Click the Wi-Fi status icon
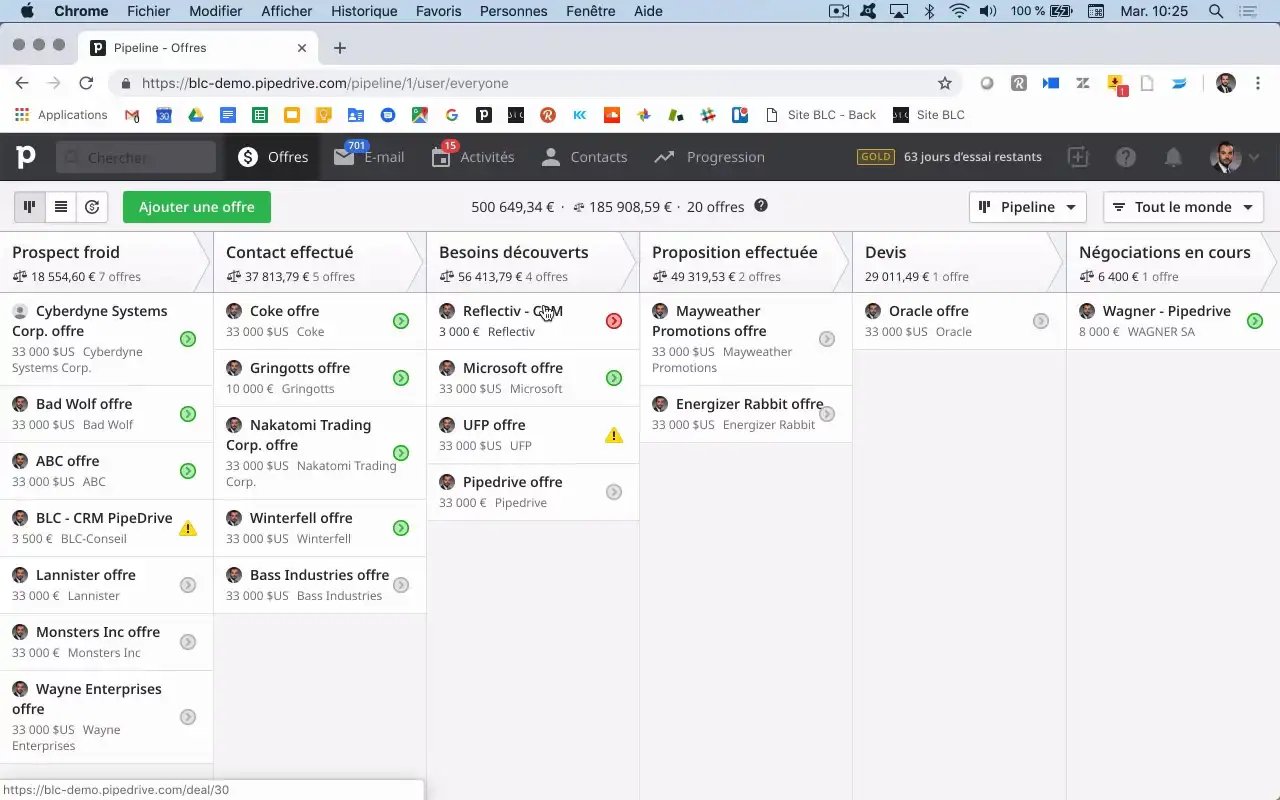This screenshot has height=800, width=1280. coord(959,11)
